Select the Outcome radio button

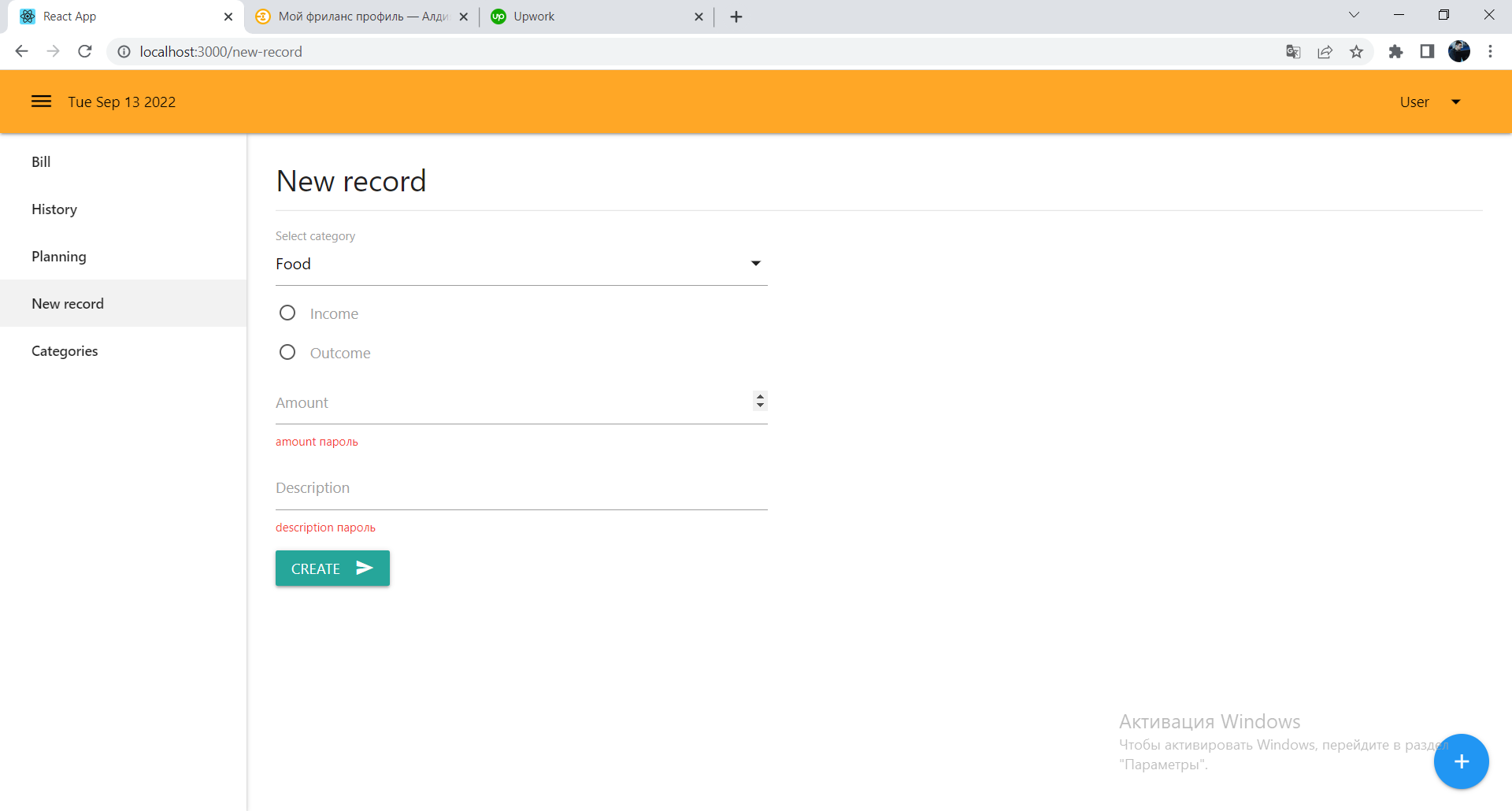[287, 353]
